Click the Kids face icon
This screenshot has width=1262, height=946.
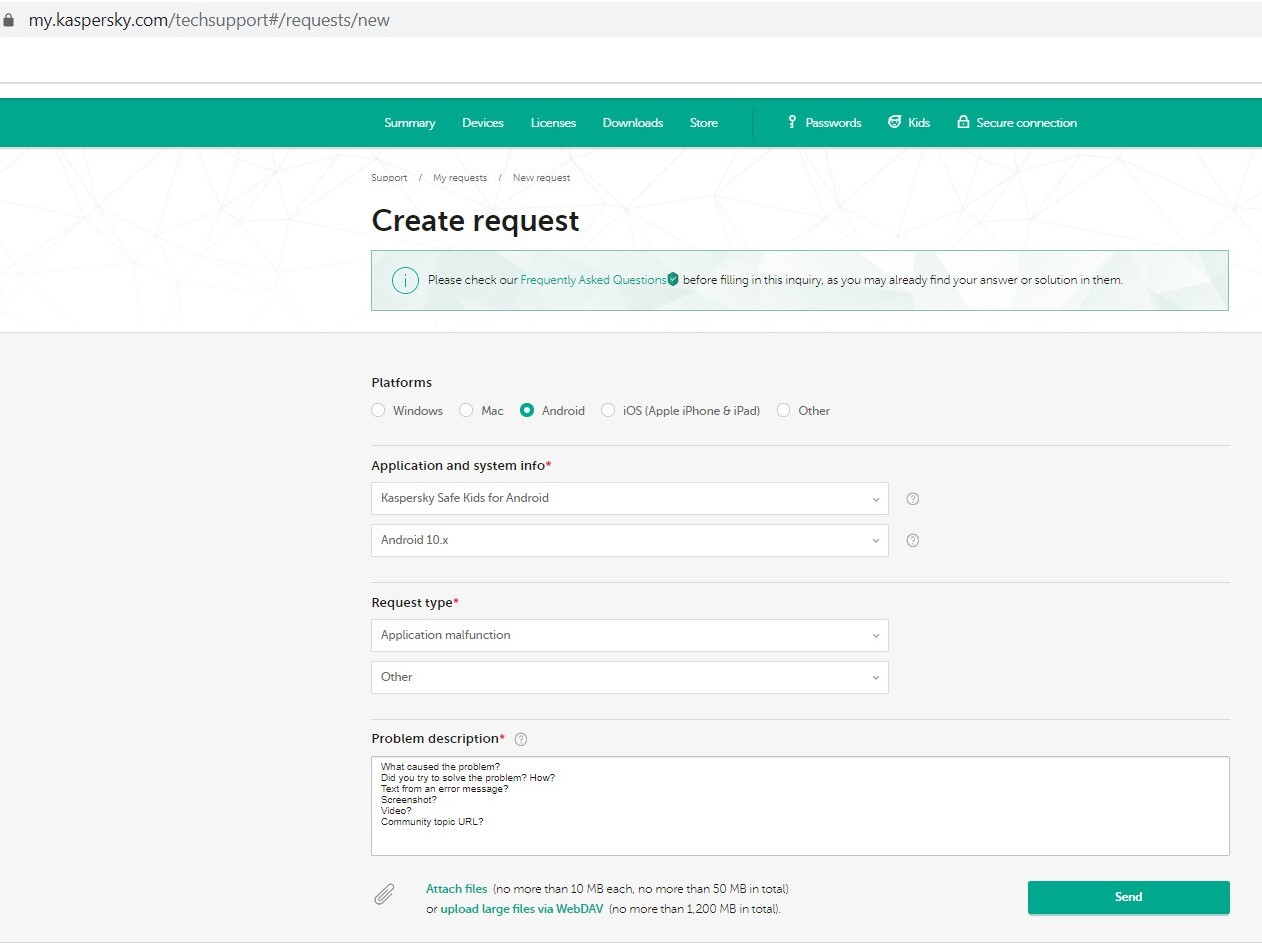click(894, 122)
